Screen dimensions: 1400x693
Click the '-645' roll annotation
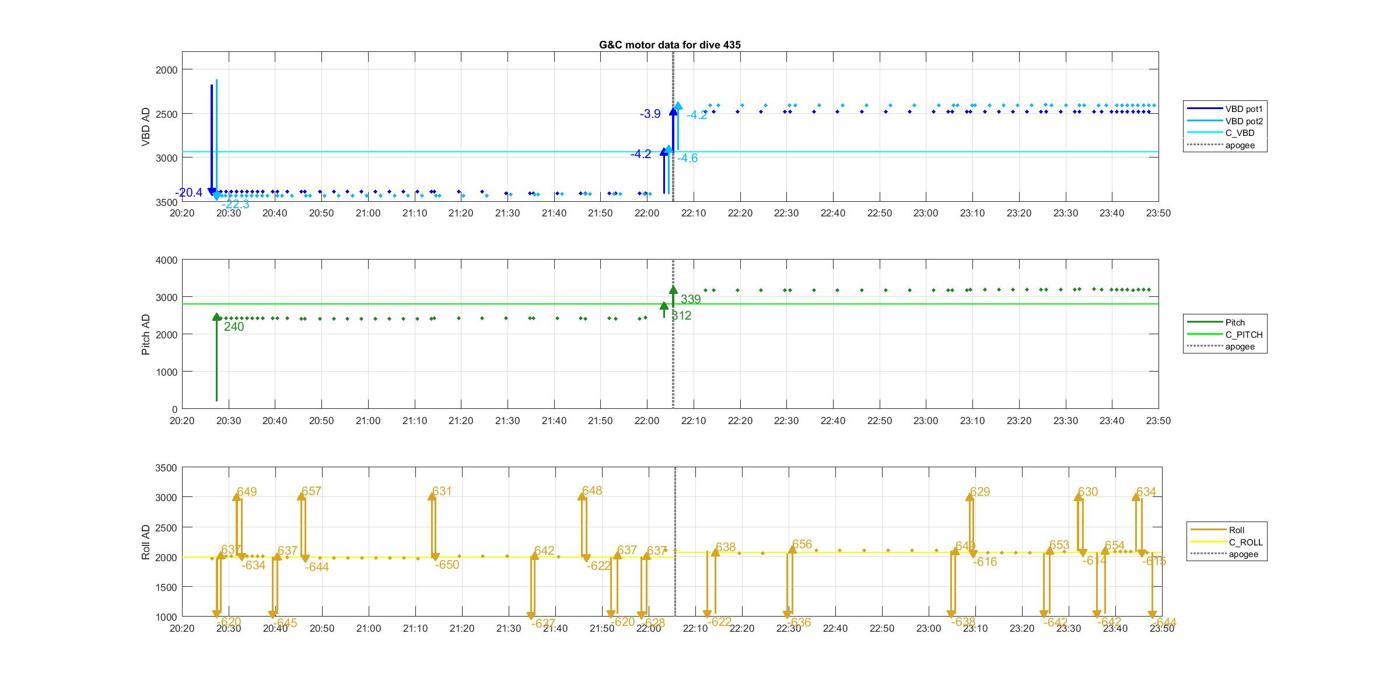click(285, 623)
